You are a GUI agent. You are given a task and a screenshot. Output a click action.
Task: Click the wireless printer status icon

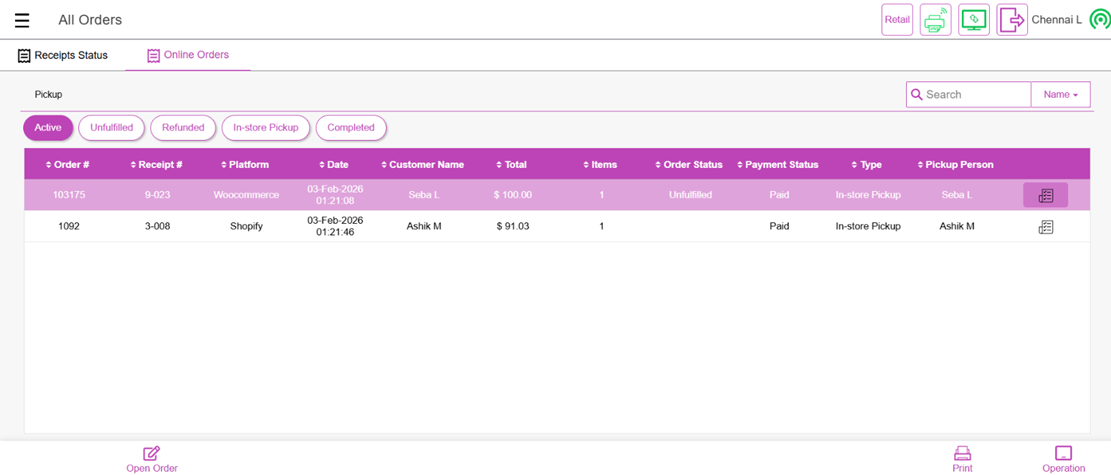pyautogui.click(x=935, y=20)
